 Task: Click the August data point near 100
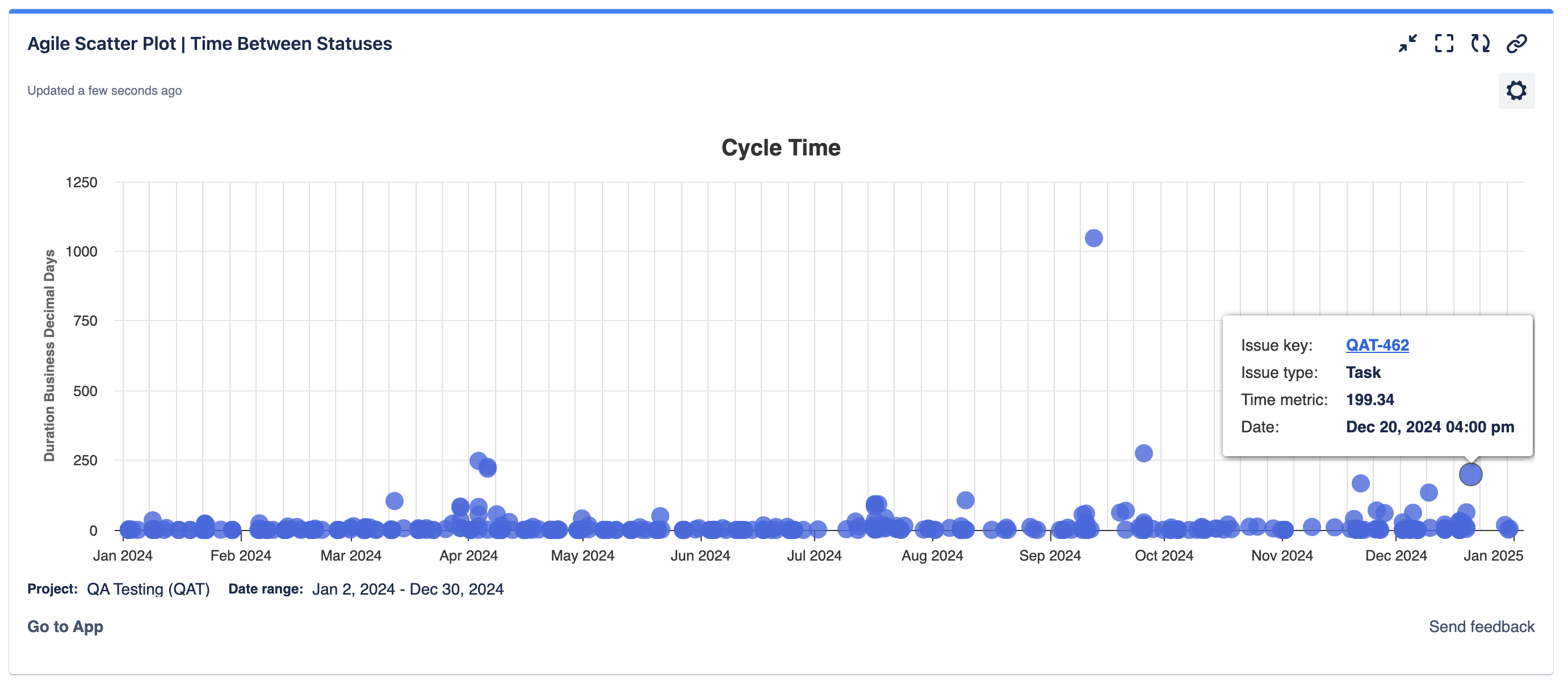tap(966, 500)
